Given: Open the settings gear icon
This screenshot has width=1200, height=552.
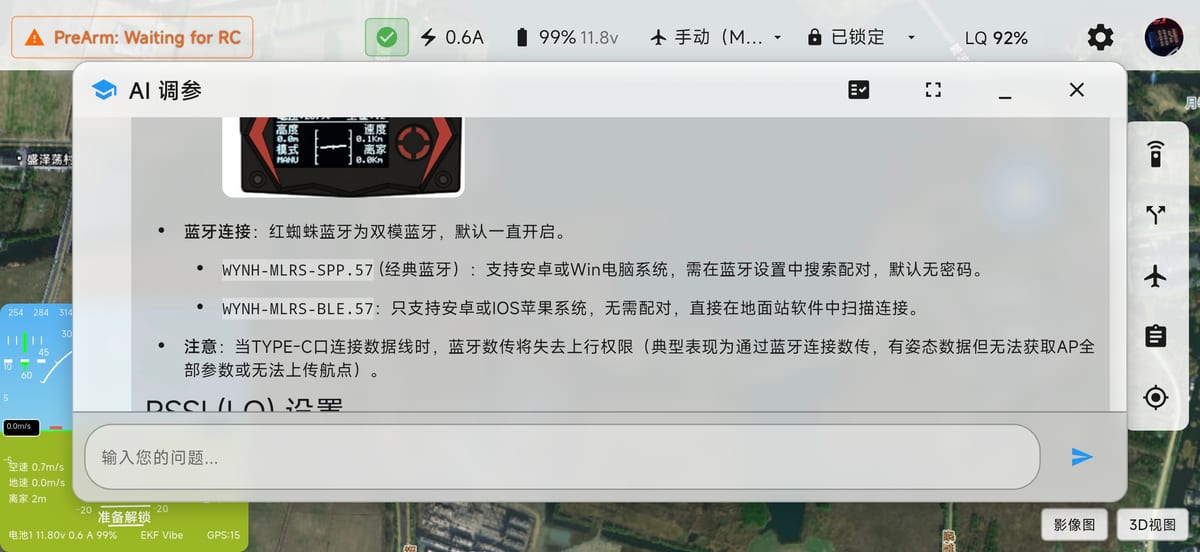Looking at the screenshot, I should 1100,38.
